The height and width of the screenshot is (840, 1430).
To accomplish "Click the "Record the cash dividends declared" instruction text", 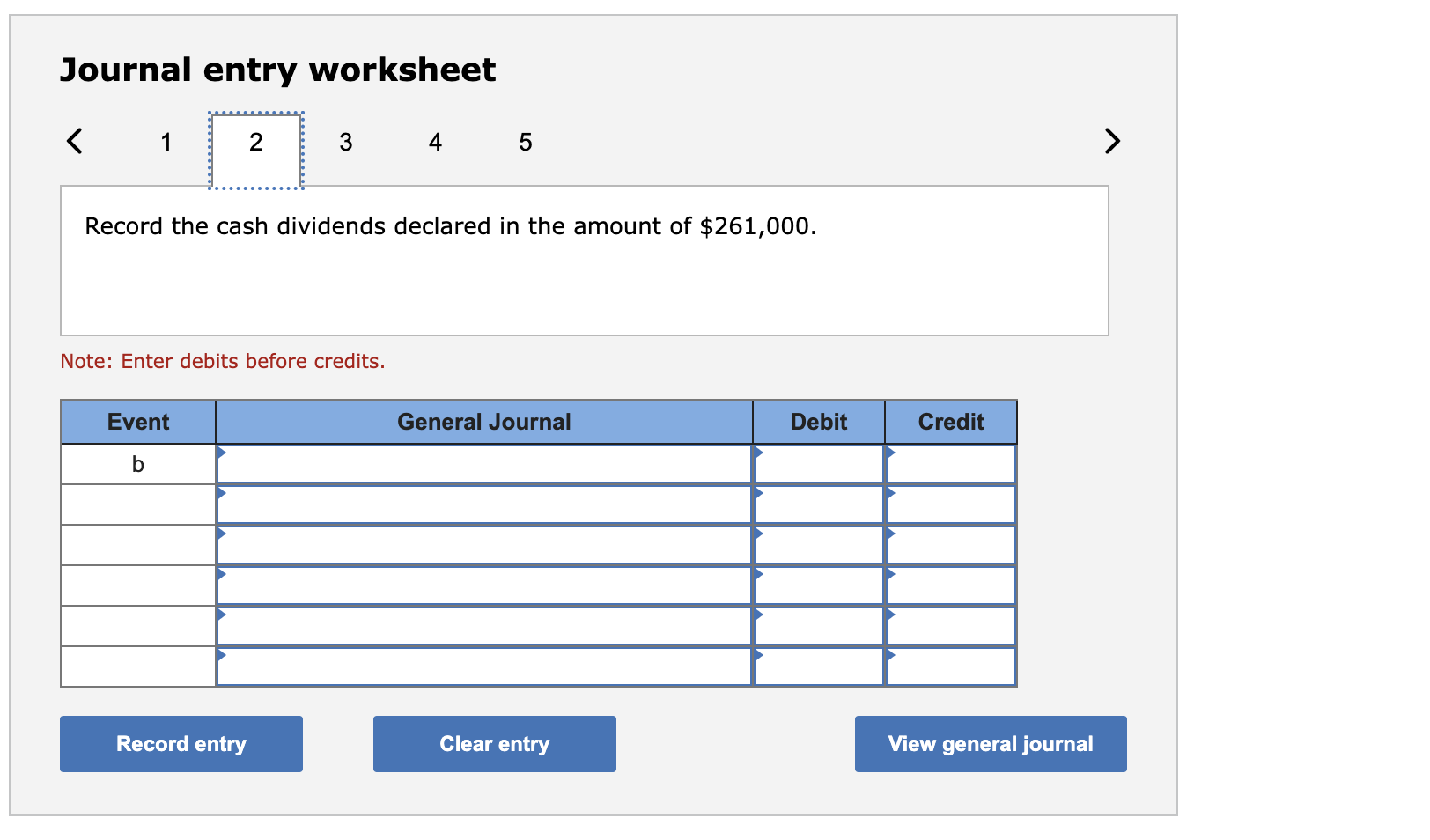I will click(x=451, y=226).
